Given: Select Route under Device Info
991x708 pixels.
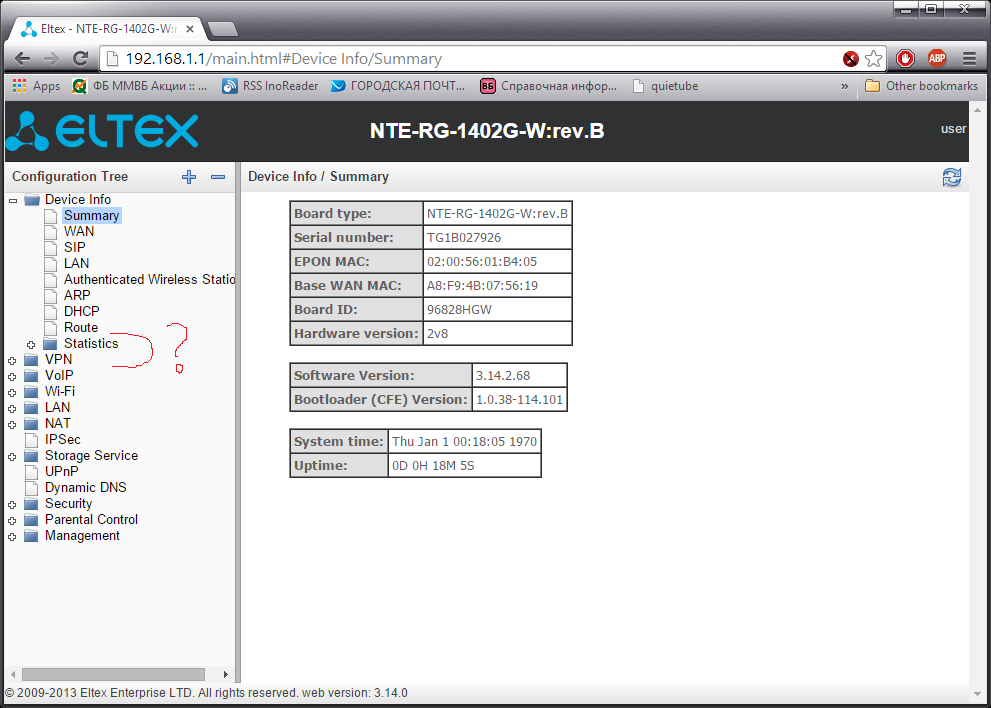Looking at the screenshot, I should coord(81,327).
